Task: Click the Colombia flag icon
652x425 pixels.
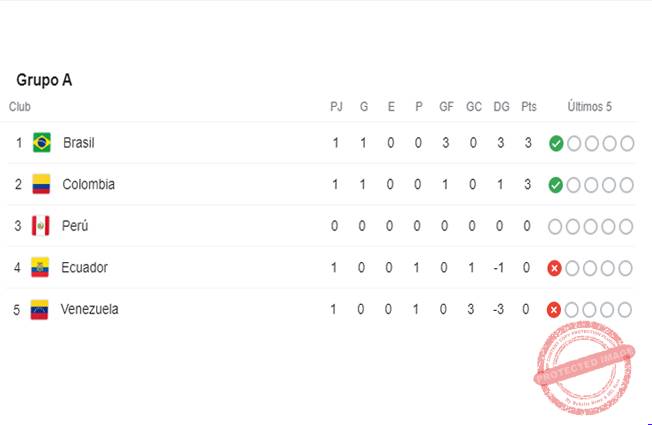Action: [x=41, y=184]
